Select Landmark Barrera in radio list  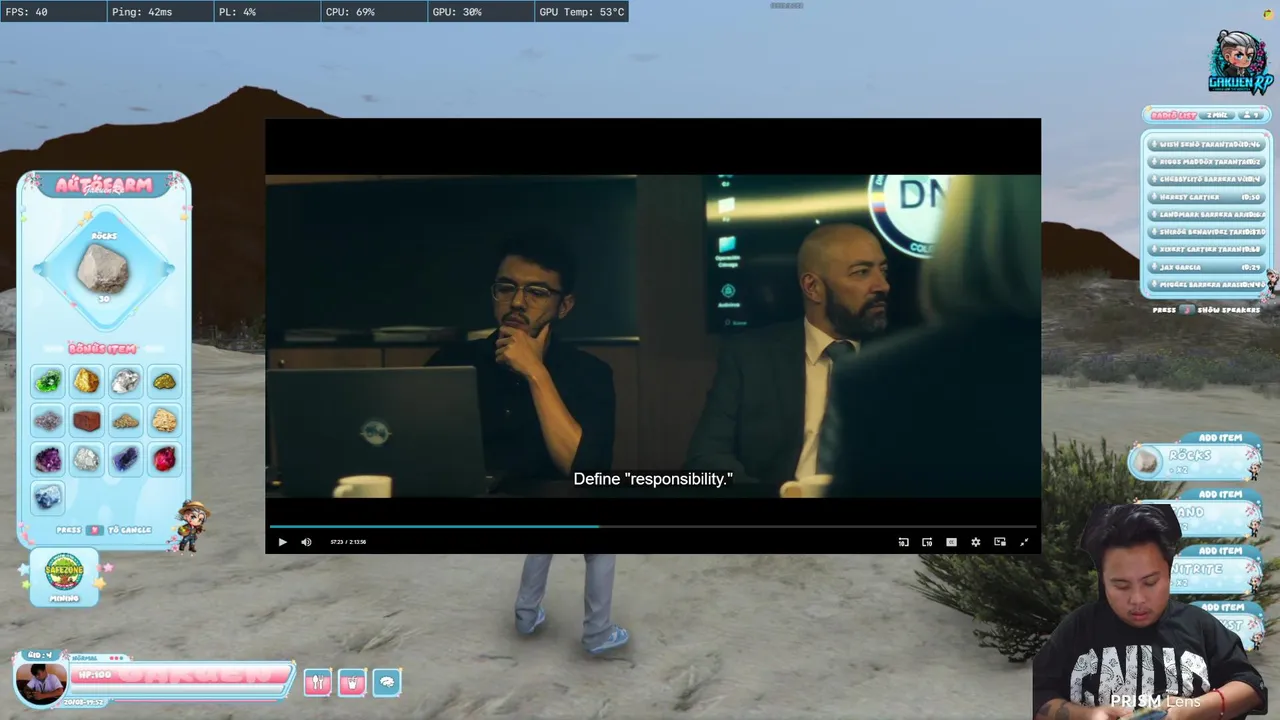[1207, 215]
